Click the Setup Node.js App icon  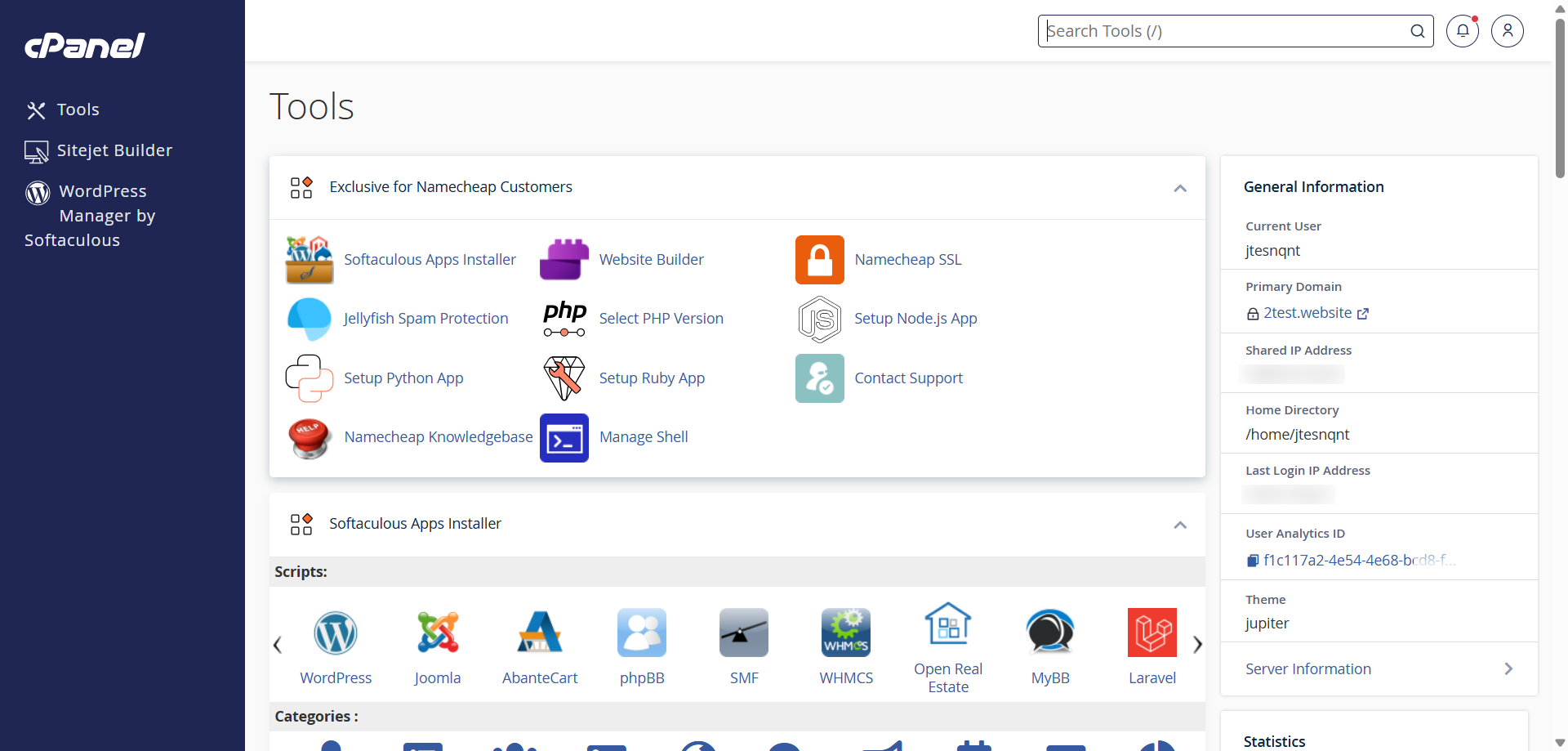click(820, 319)
